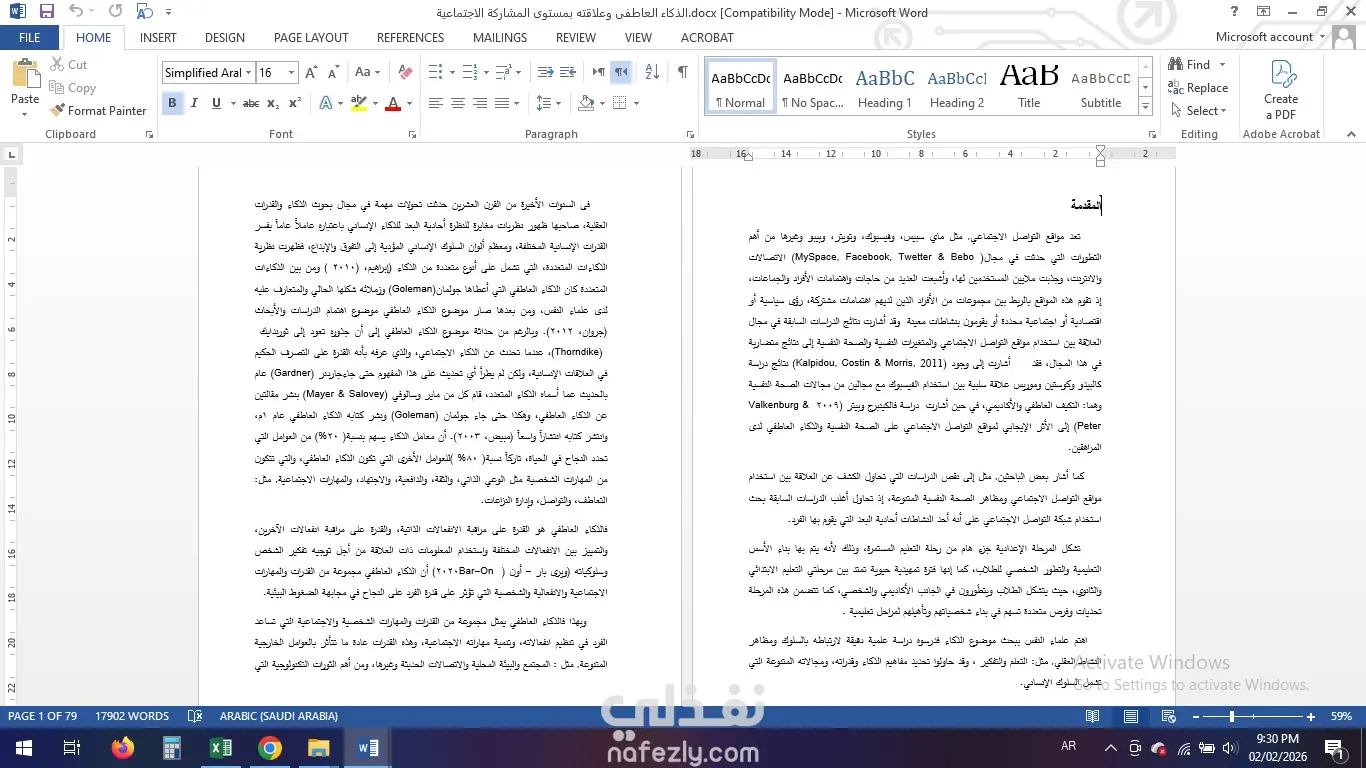This screenshot has height=768, width=1366.
Task: Align the paragraph text to the left
Action: click(436, 103)
